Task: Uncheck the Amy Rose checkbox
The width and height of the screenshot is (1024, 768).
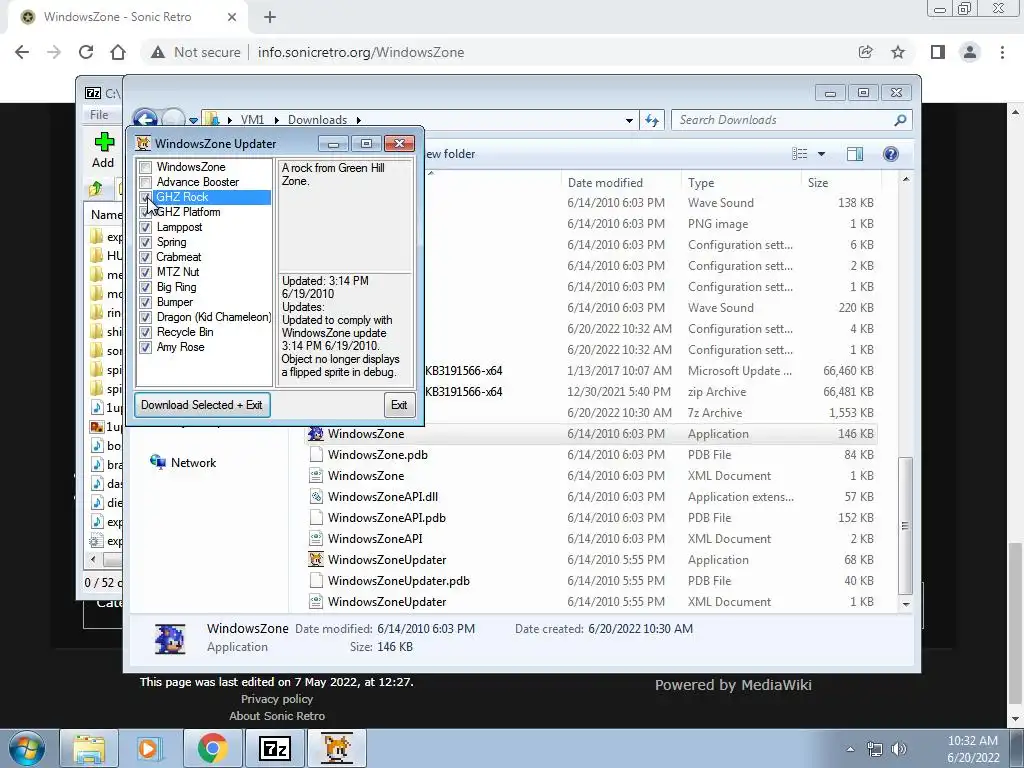Action: click(146, 347)
